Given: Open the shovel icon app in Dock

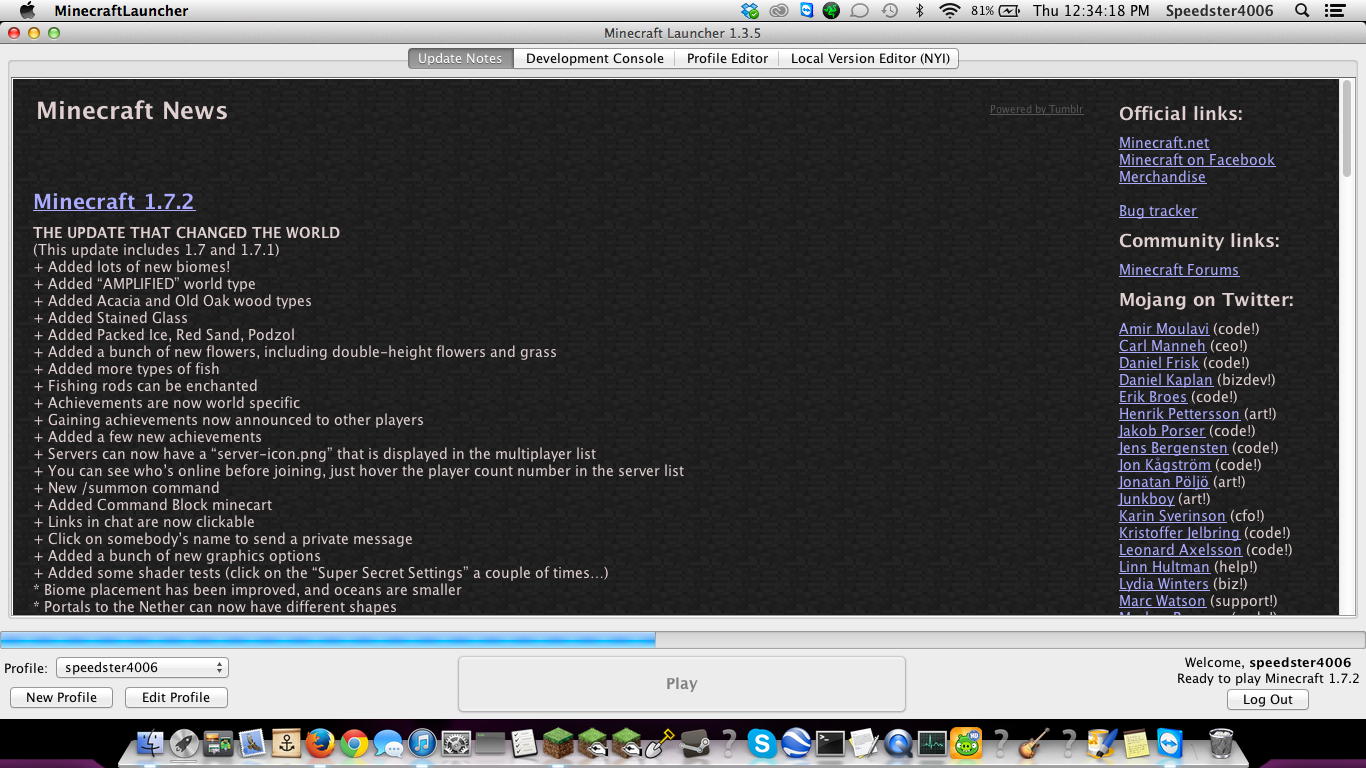Looking at the screenshot, I should [660, 743].
